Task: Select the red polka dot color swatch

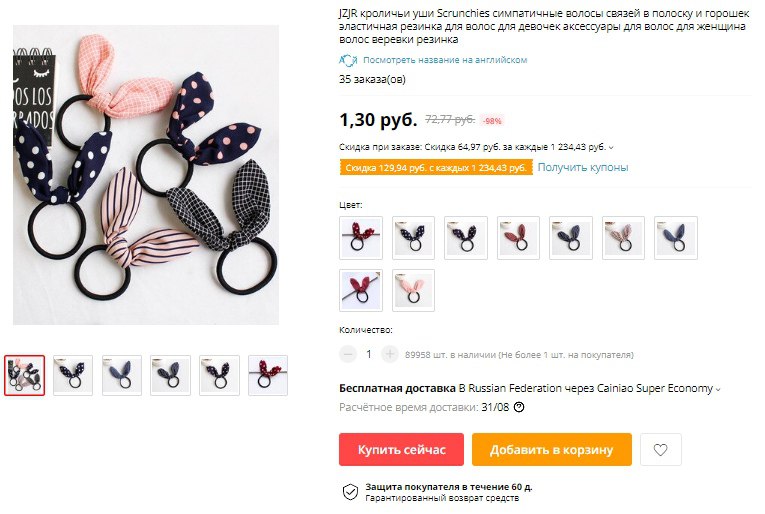Action: 361,237
